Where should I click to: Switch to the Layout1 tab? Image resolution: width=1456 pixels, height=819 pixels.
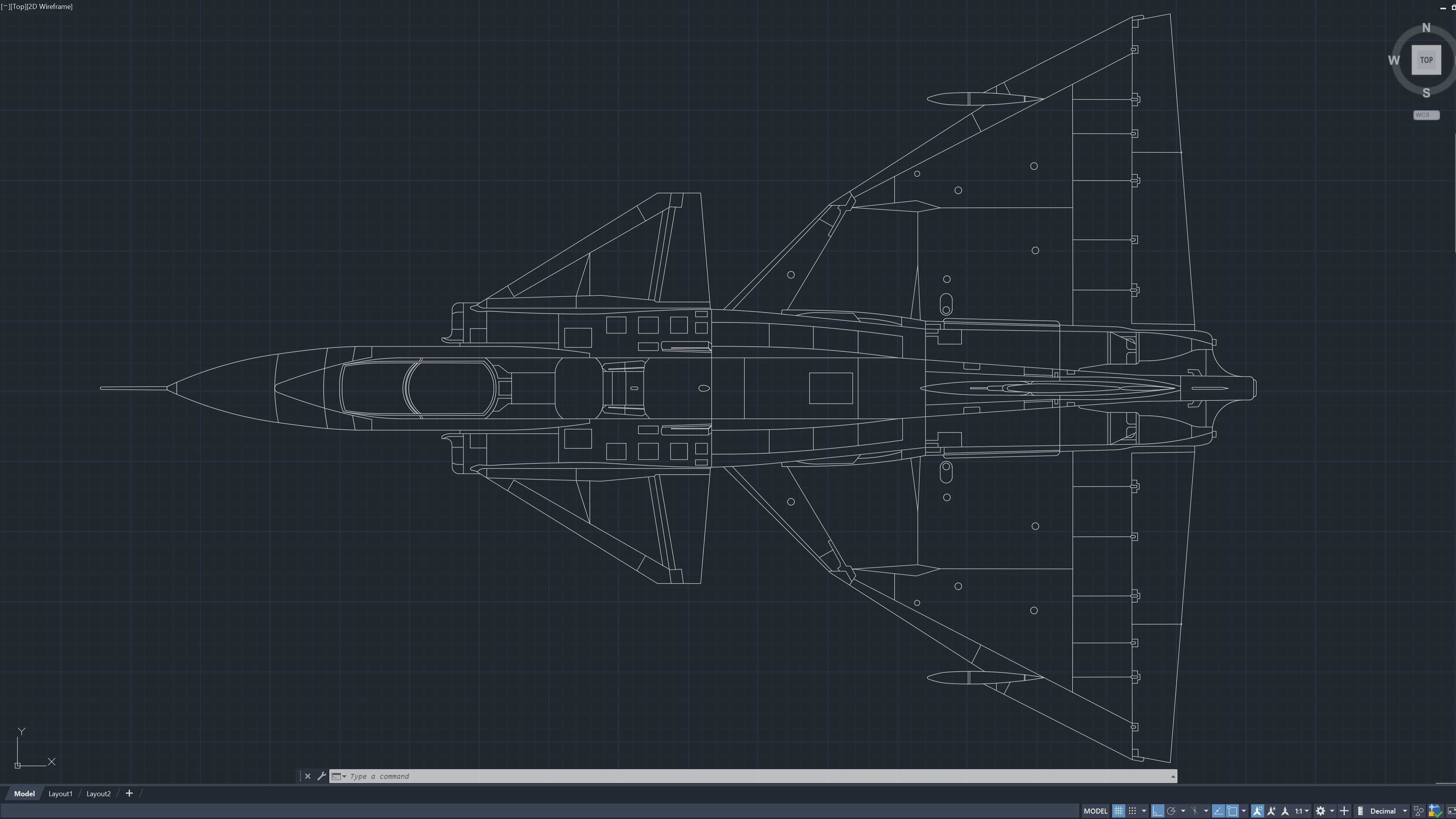(61, 794)
